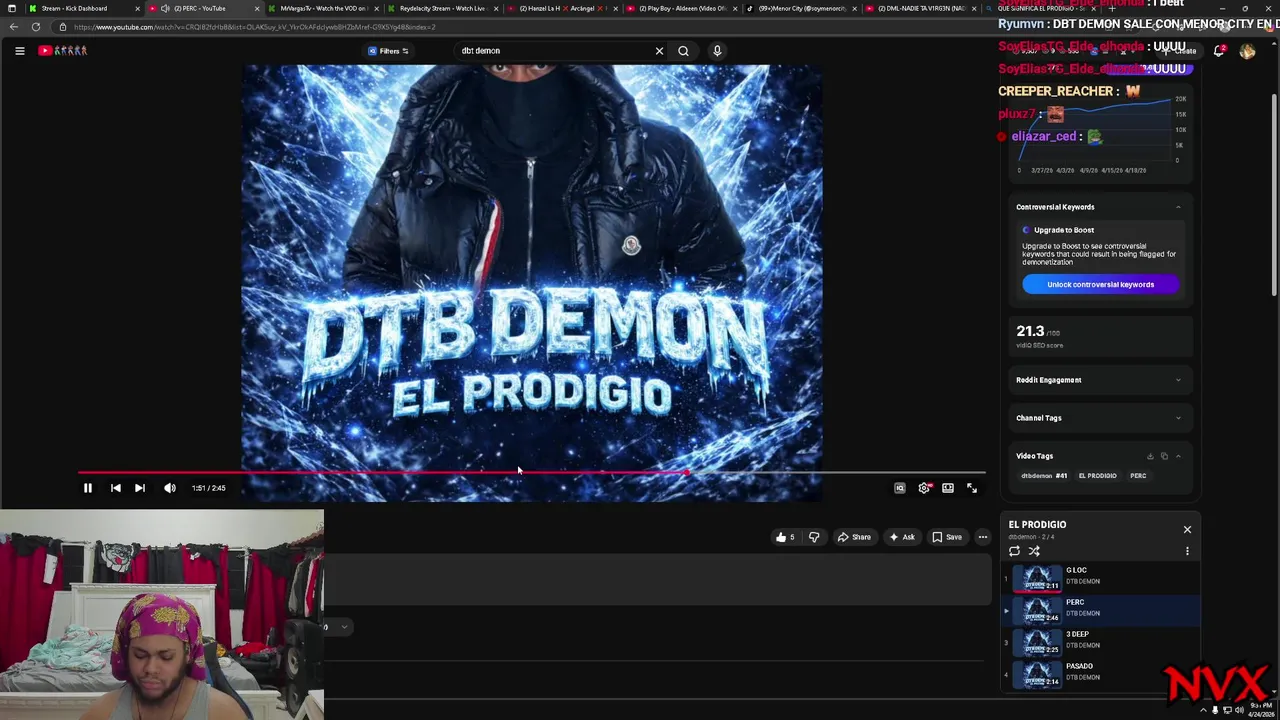Image resolution: width=1280 pixels, height=720 pixels.
Task: Download the video tags
Action: pos(1150,456)
